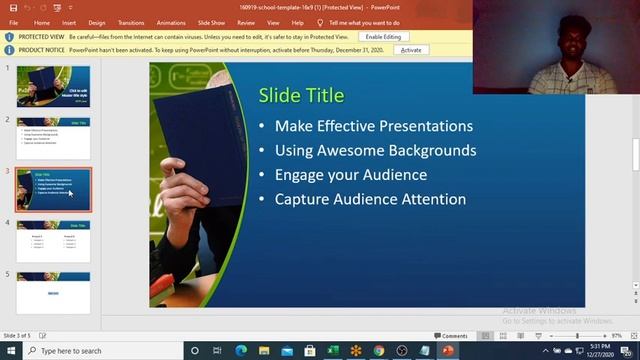Image resolution: width=640 pixels, height=360 pixels.
Task: Open the Design tab
Action: tap(97, 23)
